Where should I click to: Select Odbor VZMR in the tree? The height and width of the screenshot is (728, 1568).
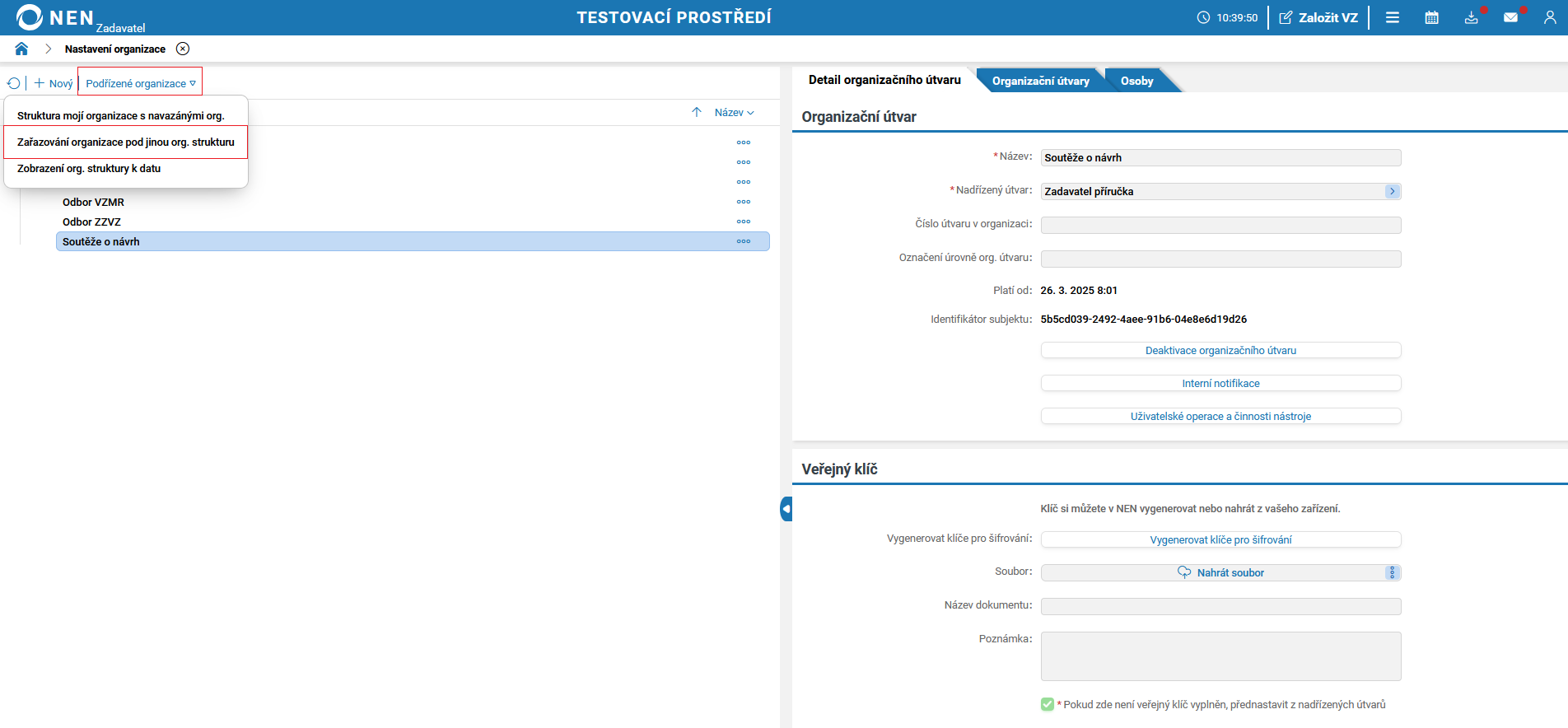coord(93,202)
